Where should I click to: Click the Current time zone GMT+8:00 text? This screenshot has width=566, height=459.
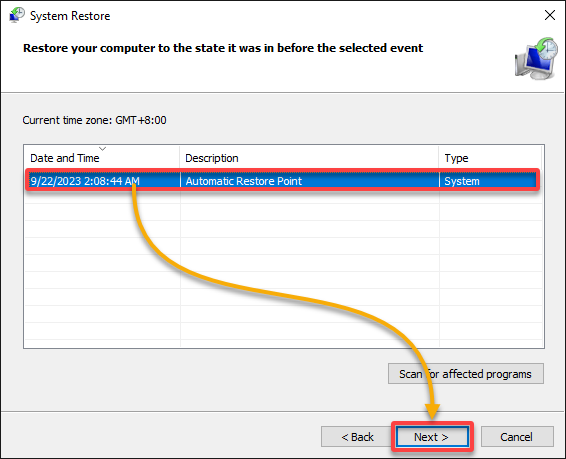95,120
